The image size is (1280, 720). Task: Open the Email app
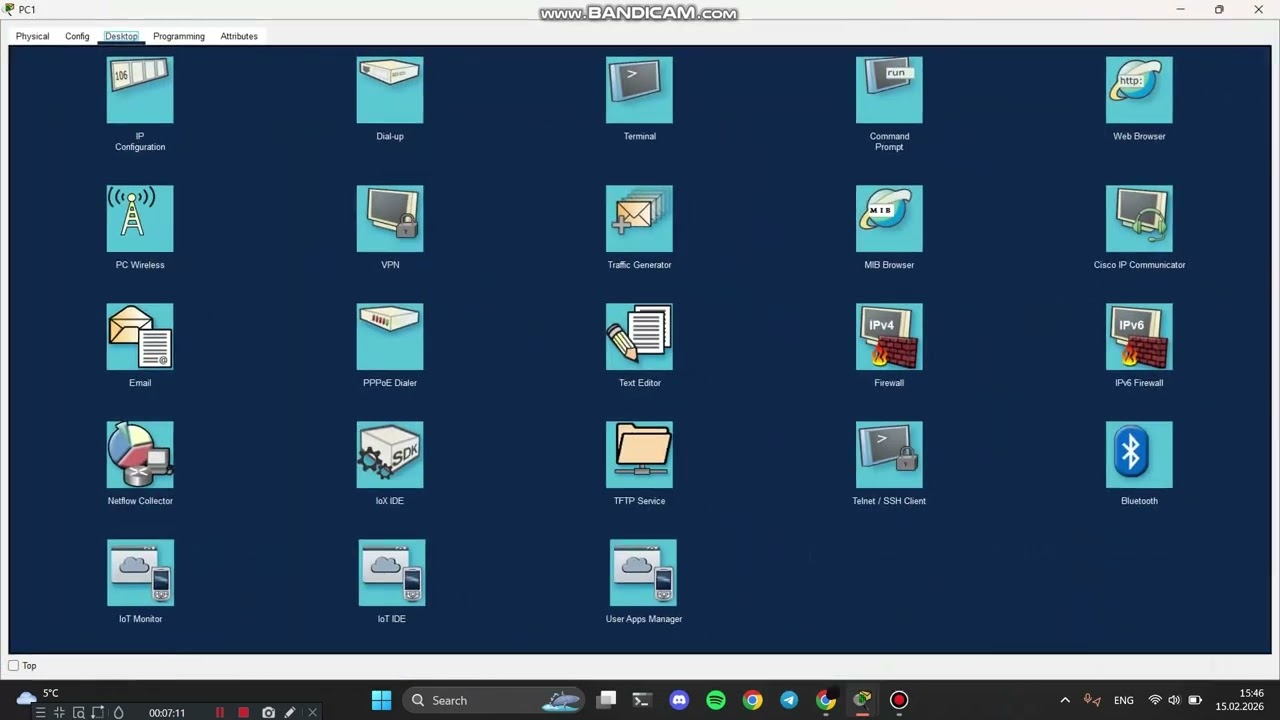pyautogui.click(x=140, y=336)
